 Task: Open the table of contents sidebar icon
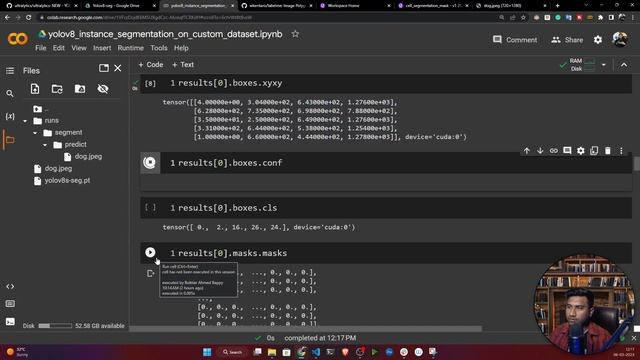pyautogui.click(x=10, y=71)
